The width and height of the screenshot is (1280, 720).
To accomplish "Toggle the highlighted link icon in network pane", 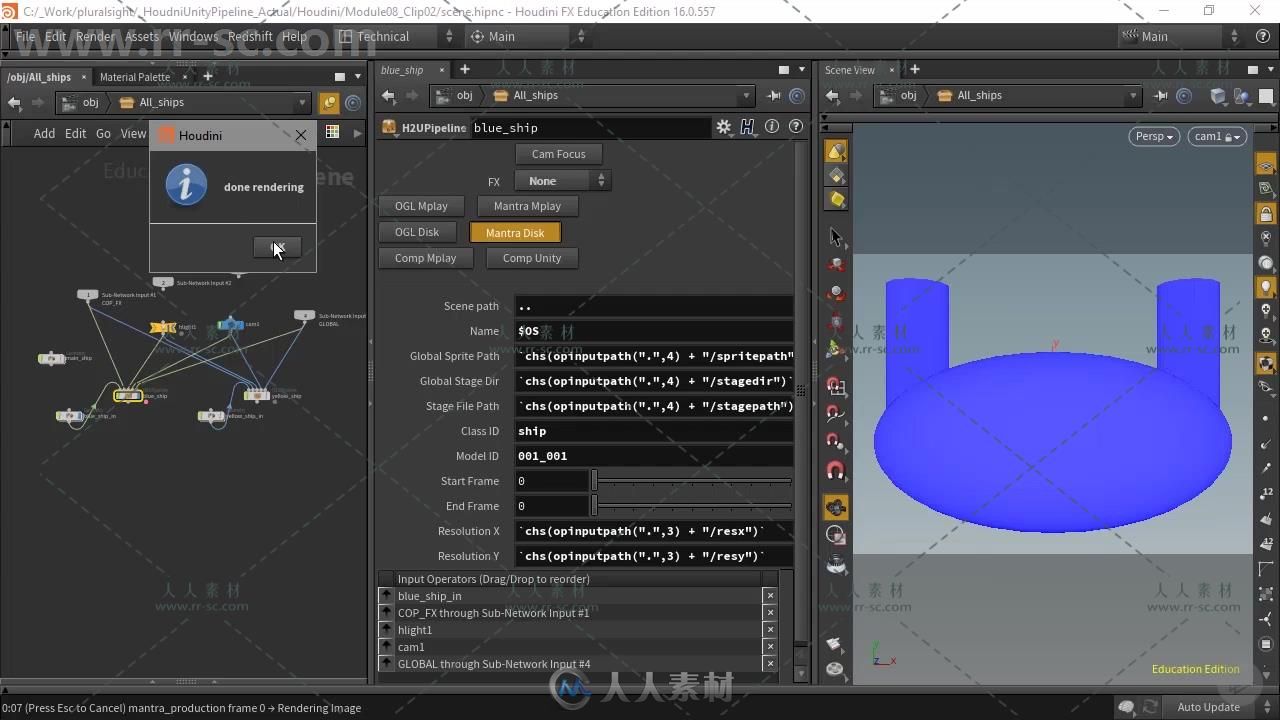I will [x=329, y=103].
